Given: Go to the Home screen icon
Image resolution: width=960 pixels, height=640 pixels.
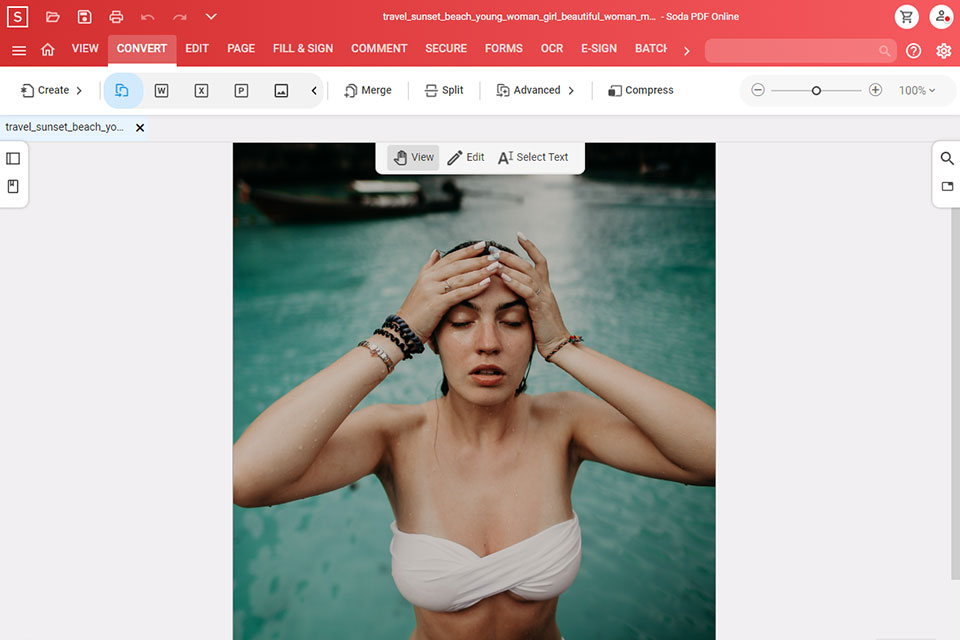Looking at the screenshot, I should point(48,50).
